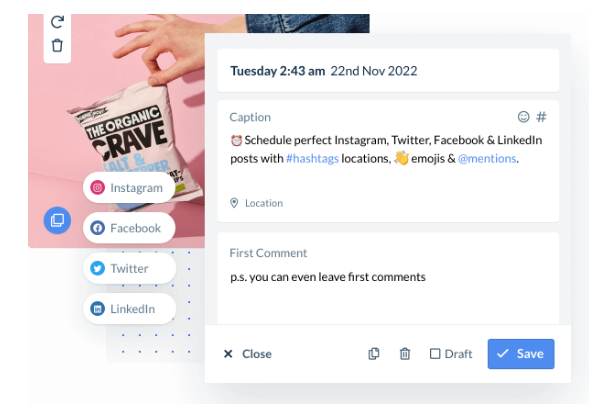Image resolution: width=589 pixels, height=404 pixels.
Task: Open the hashtag suggestions icon
Action: click(541, 117)
